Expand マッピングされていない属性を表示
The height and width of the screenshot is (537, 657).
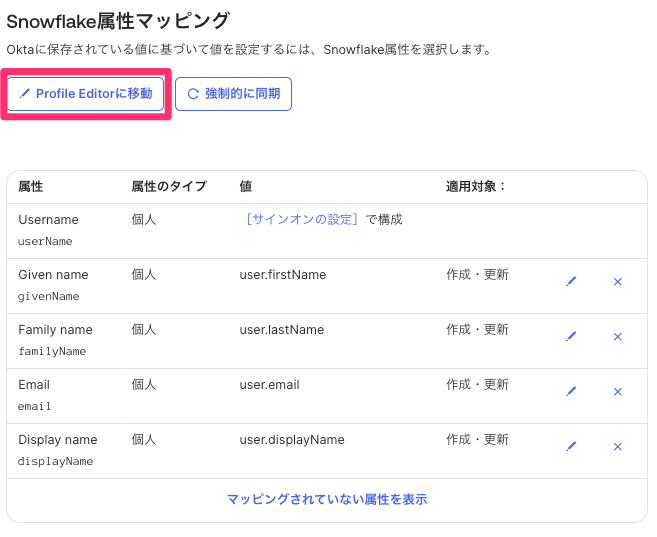327,500
